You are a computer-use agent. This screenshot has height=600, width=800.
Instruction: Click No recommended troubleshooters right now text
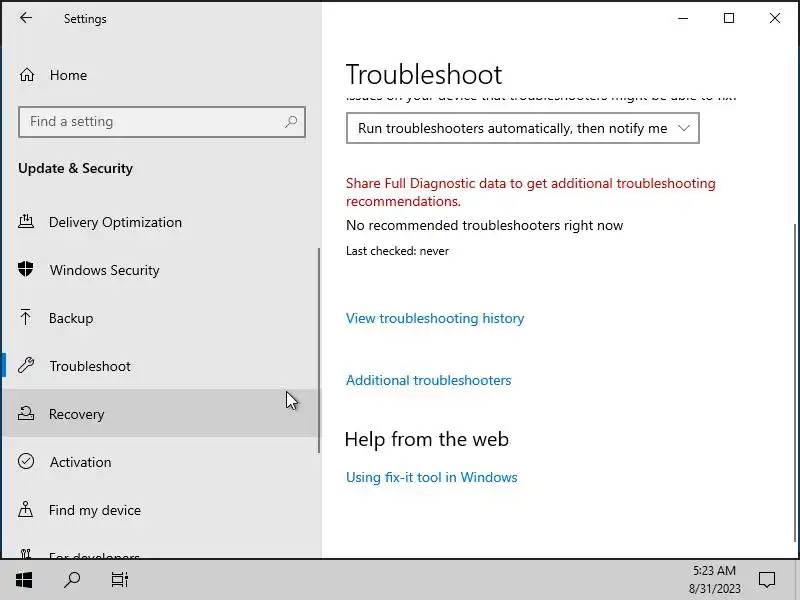(x=485, y=225)
